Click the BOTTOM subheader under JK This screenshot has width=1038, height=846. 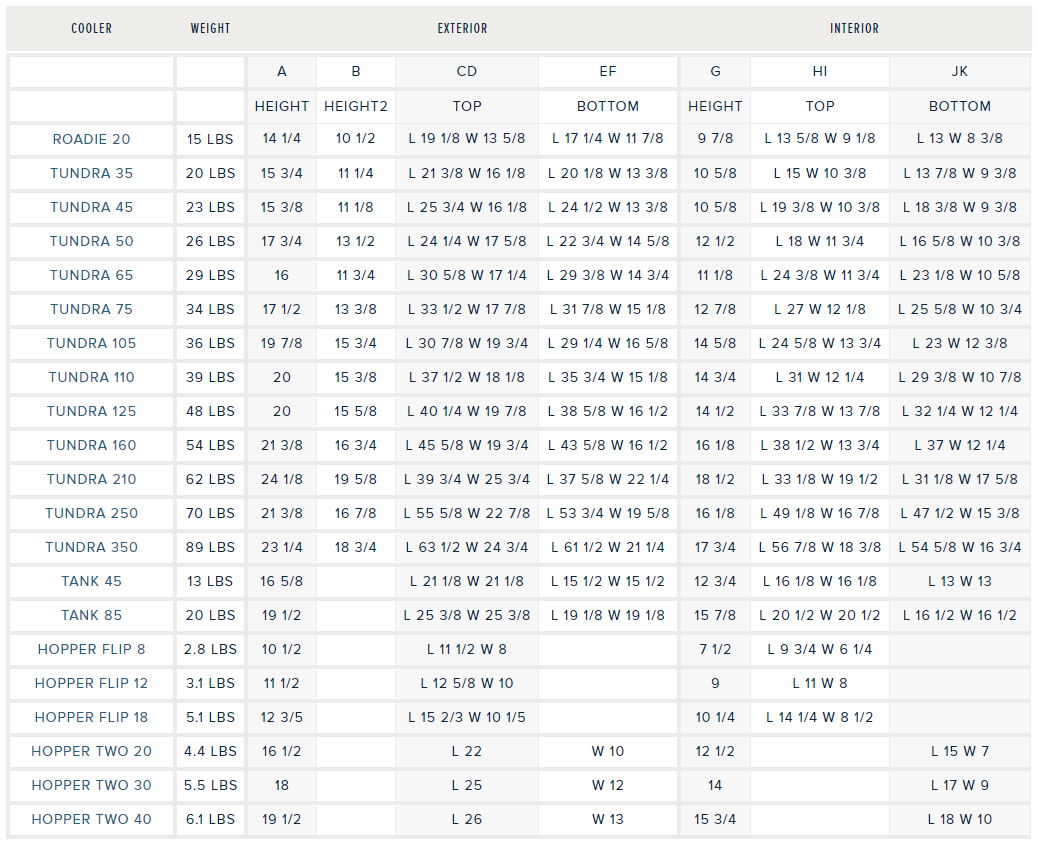[960, 106]
